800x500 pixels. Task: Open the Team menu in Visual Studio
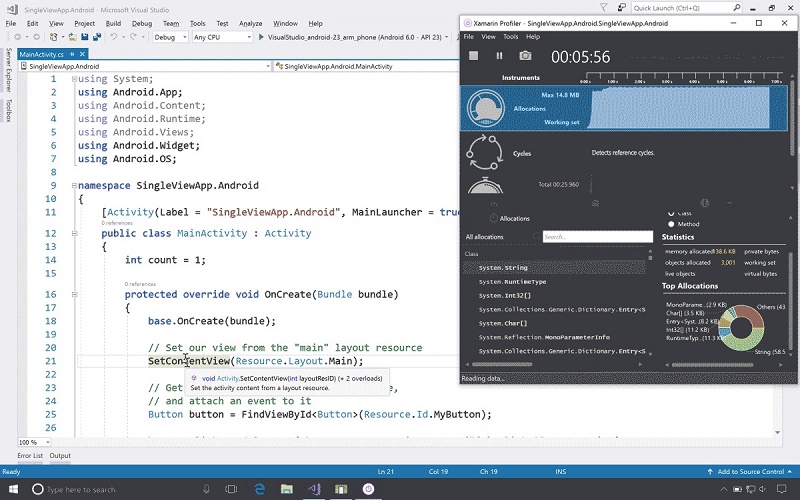point(171,23)
